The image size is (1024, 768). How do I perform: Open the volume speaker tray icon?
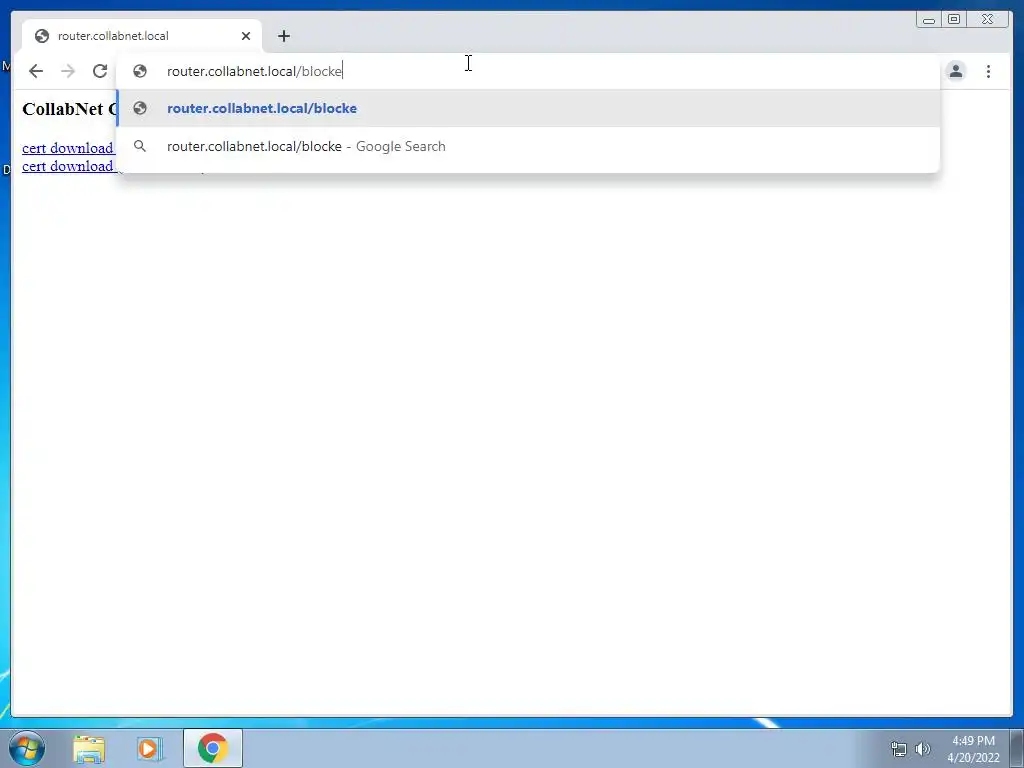[923, 749]
